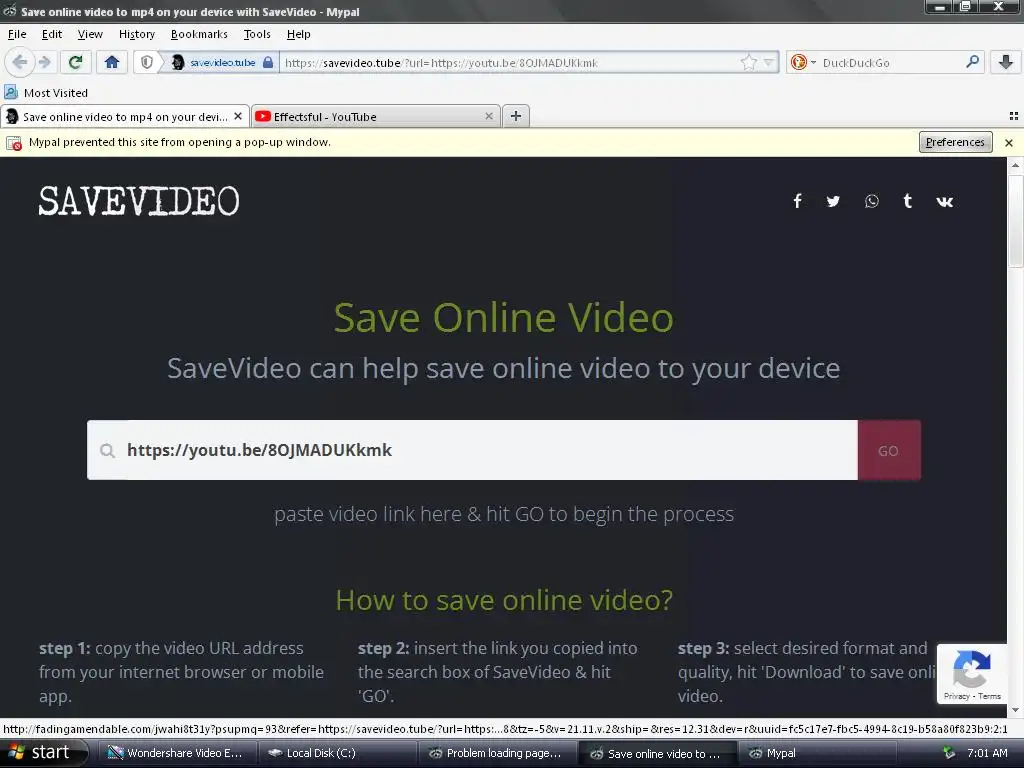Click the padlock site security icon
Image resolution: width=1024 pixels, height=768 pixels.
tap(268, 62)
